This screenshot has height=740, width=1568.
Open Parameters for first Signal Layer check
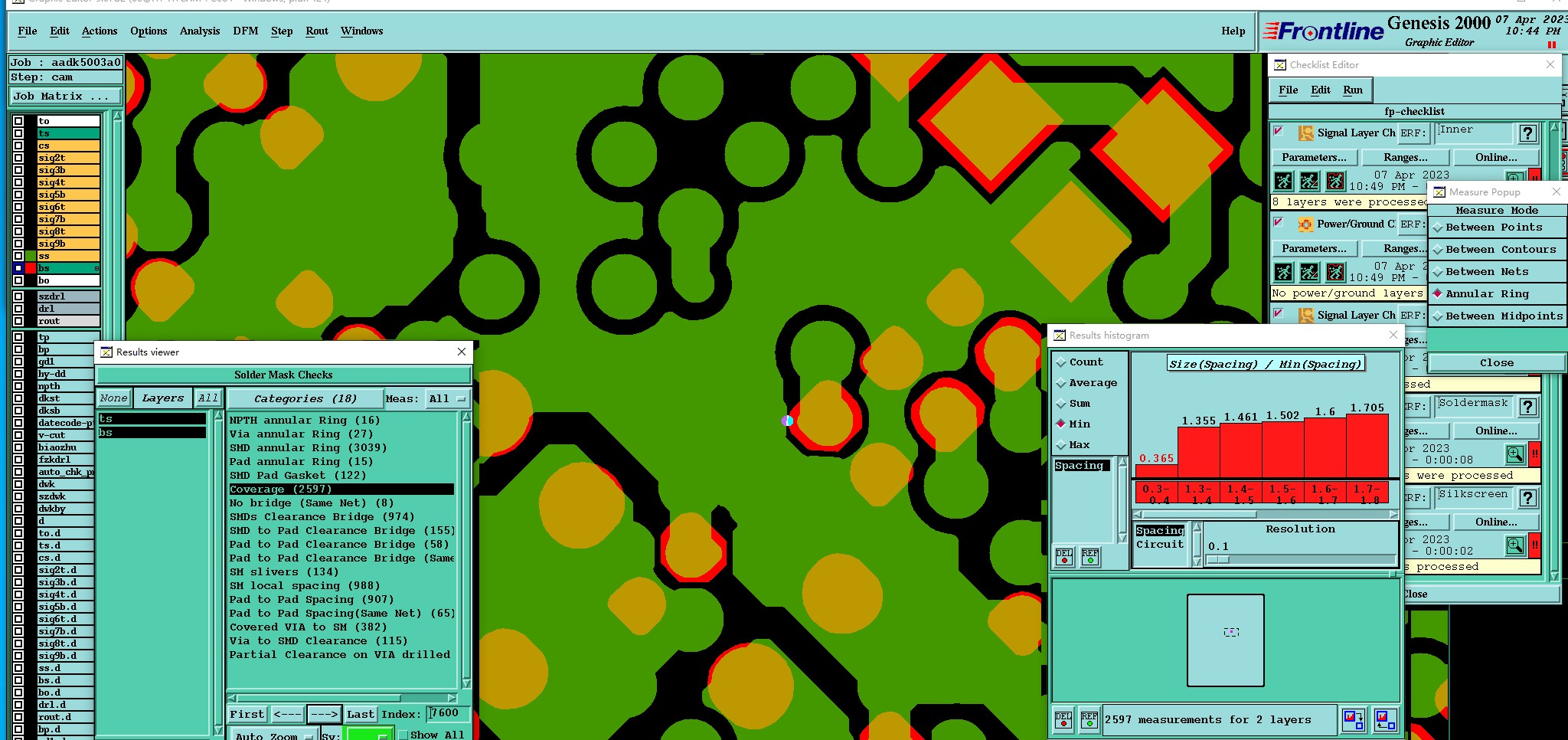click(1314, 158)
